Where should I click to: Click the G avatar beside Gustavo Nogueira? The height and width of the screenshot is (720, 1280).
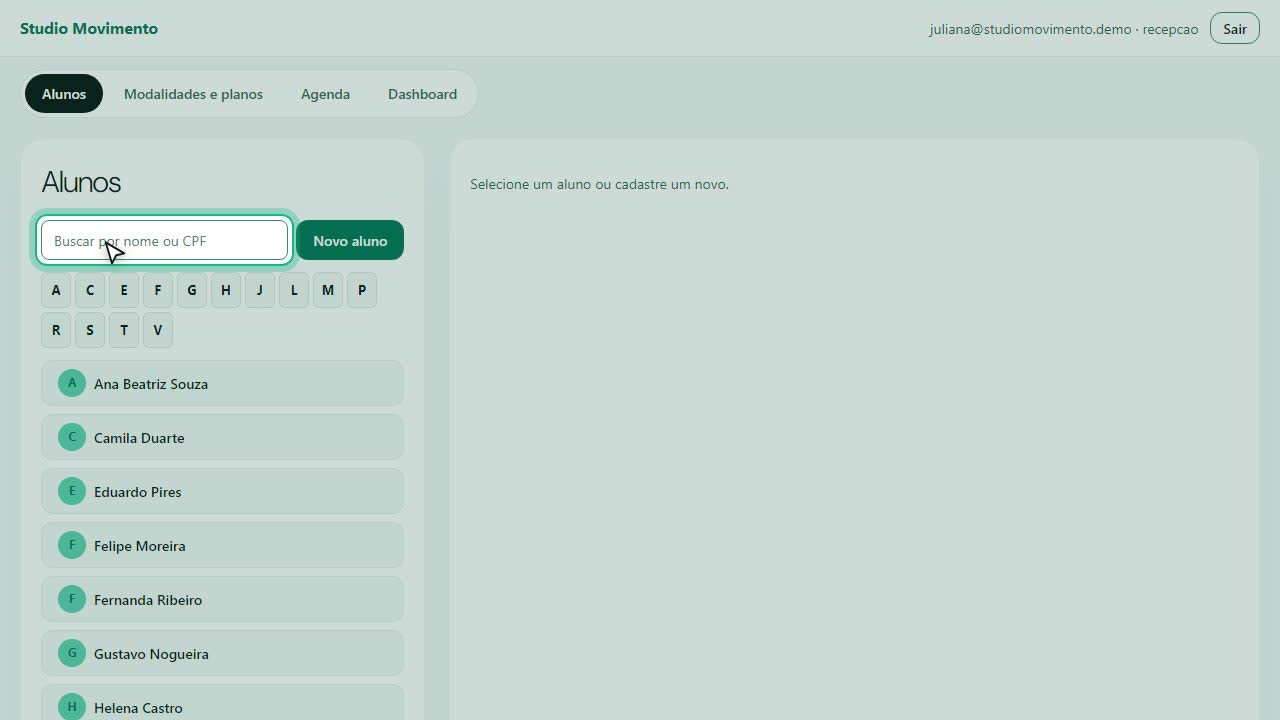tap(72, 653)
